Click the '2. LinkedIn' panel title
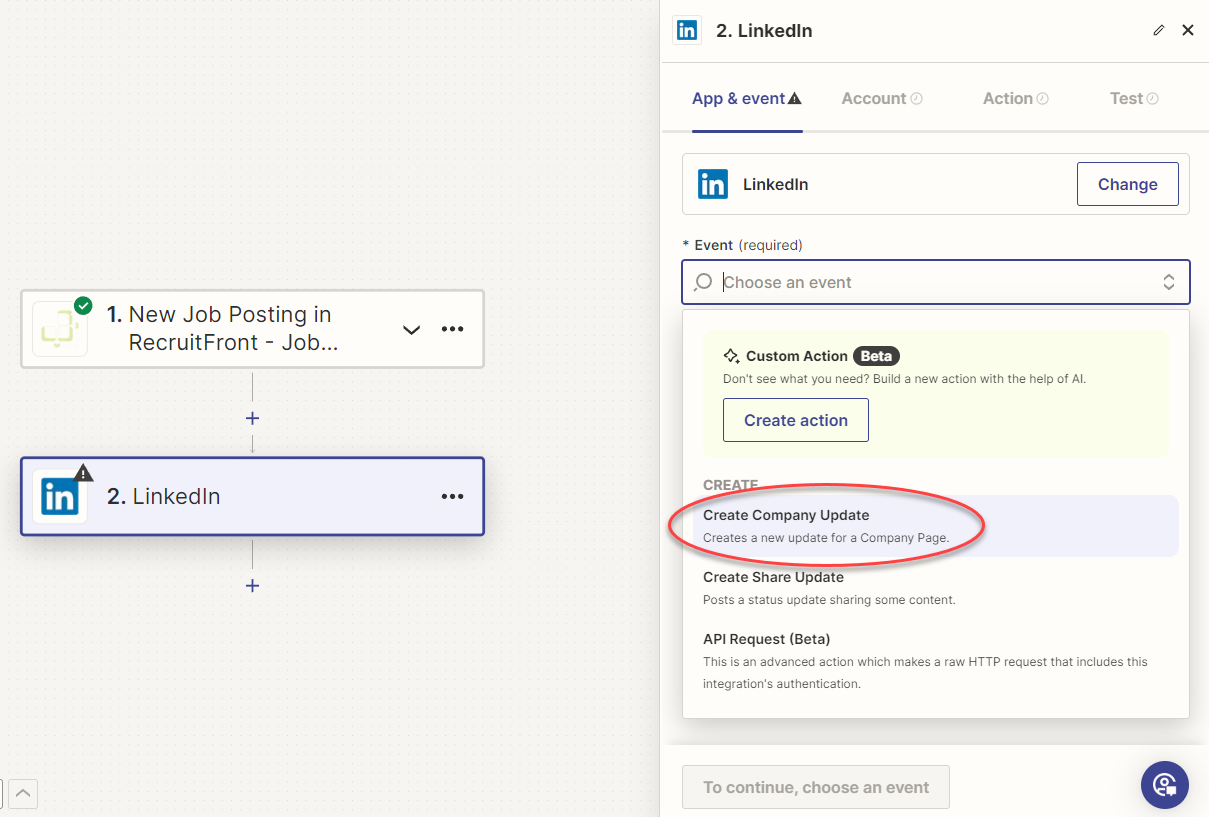1209x817 pixels. (764, 30)
